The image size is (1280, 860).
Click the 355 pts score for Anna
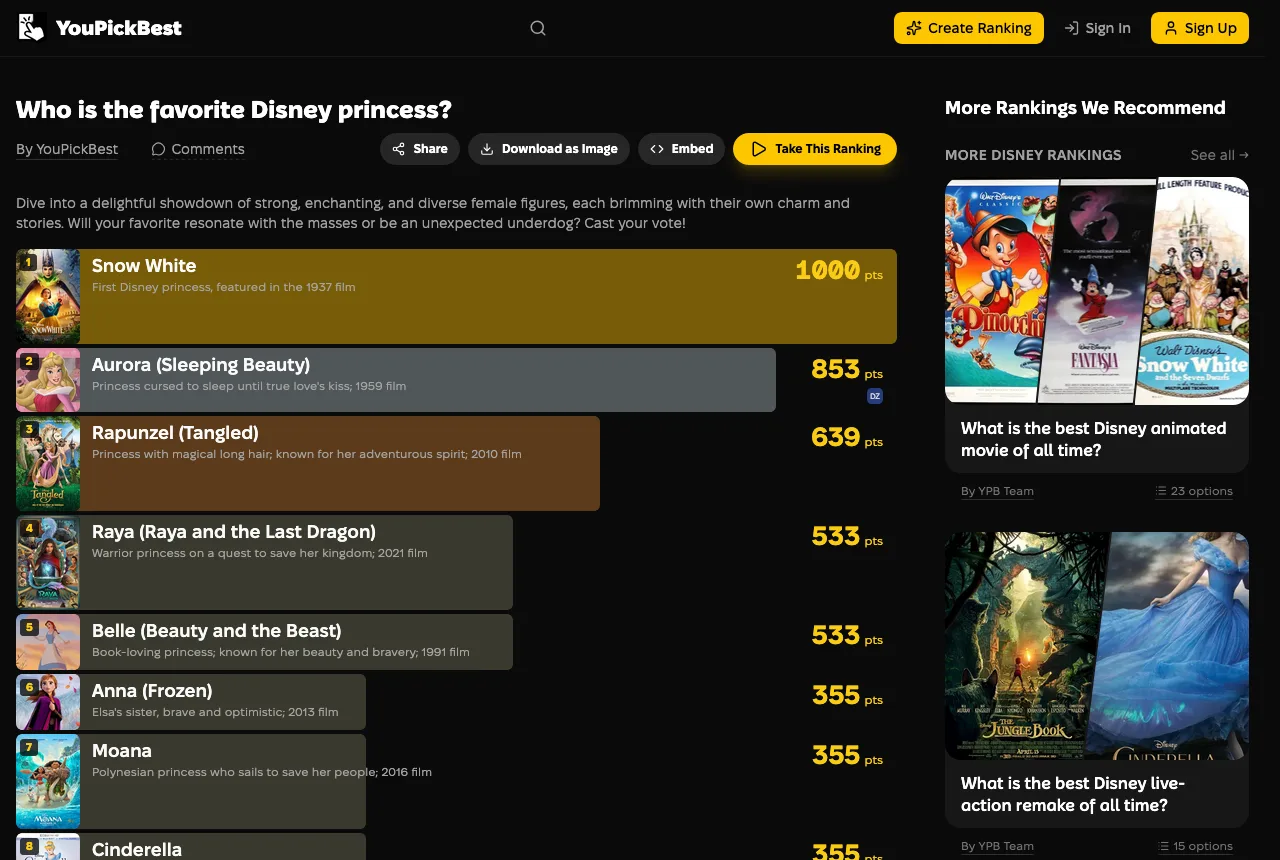click(x=847, y=695)
